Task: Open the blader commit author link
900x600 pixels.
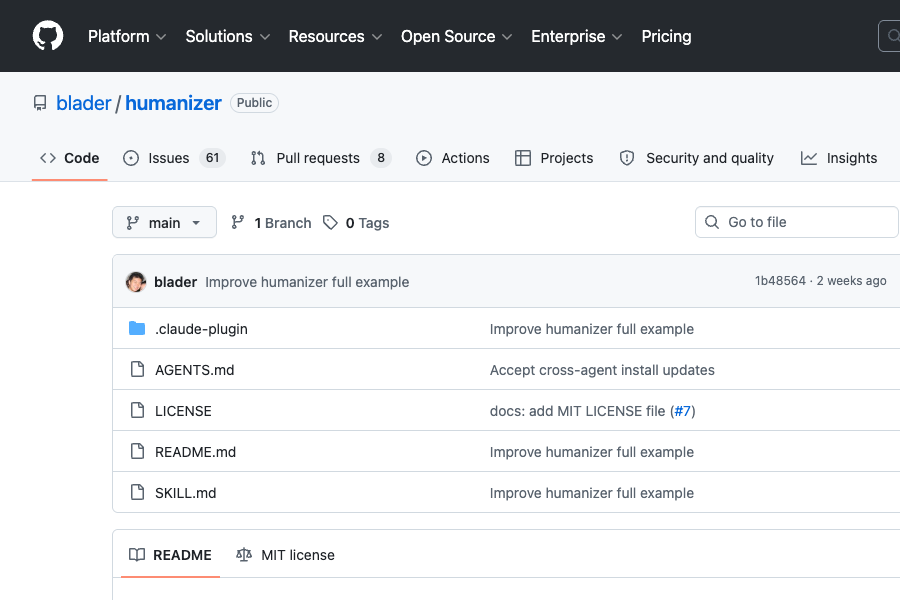Action: (x=176, y=282)
